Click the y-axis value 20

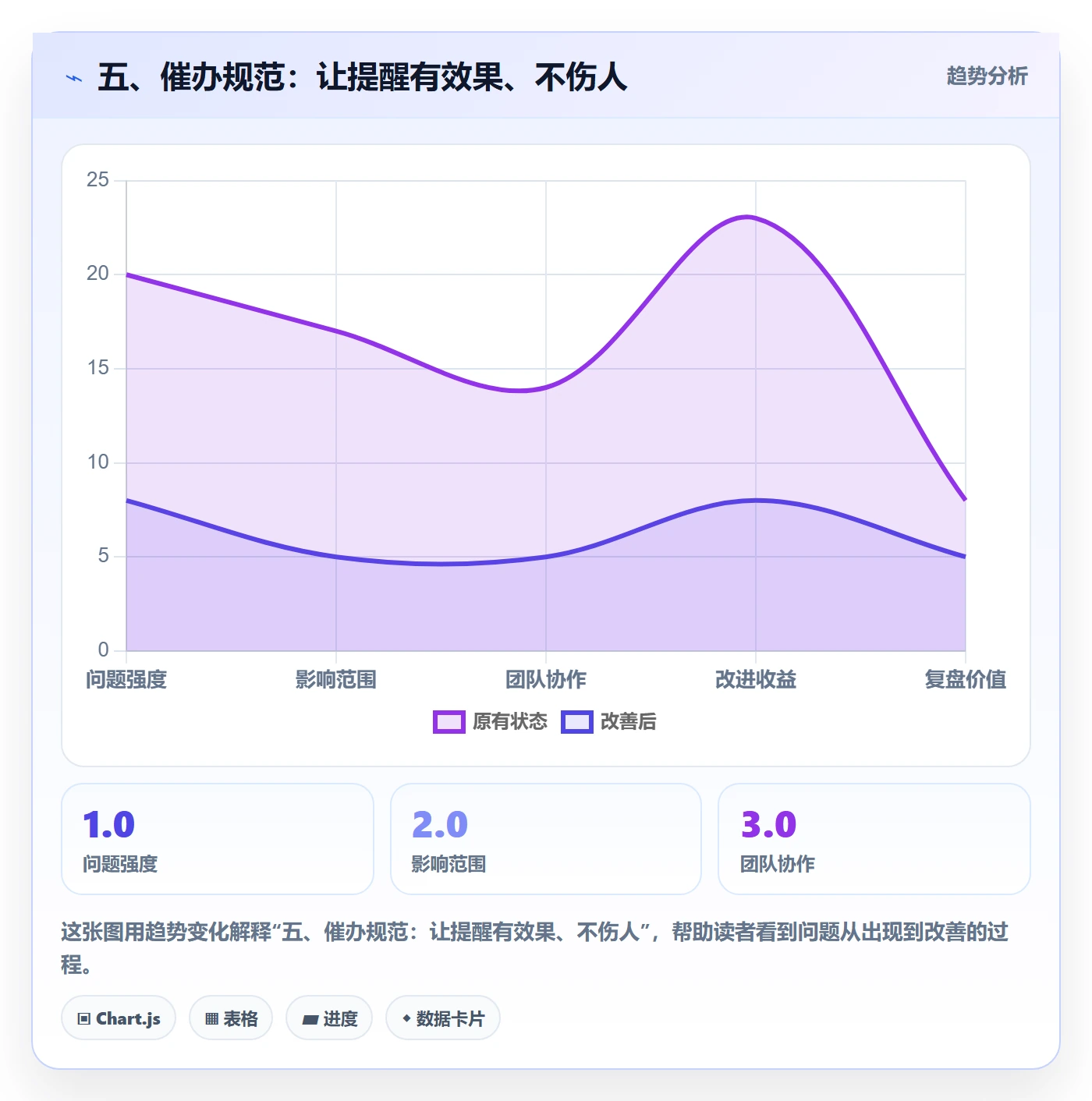click(98, 274)
